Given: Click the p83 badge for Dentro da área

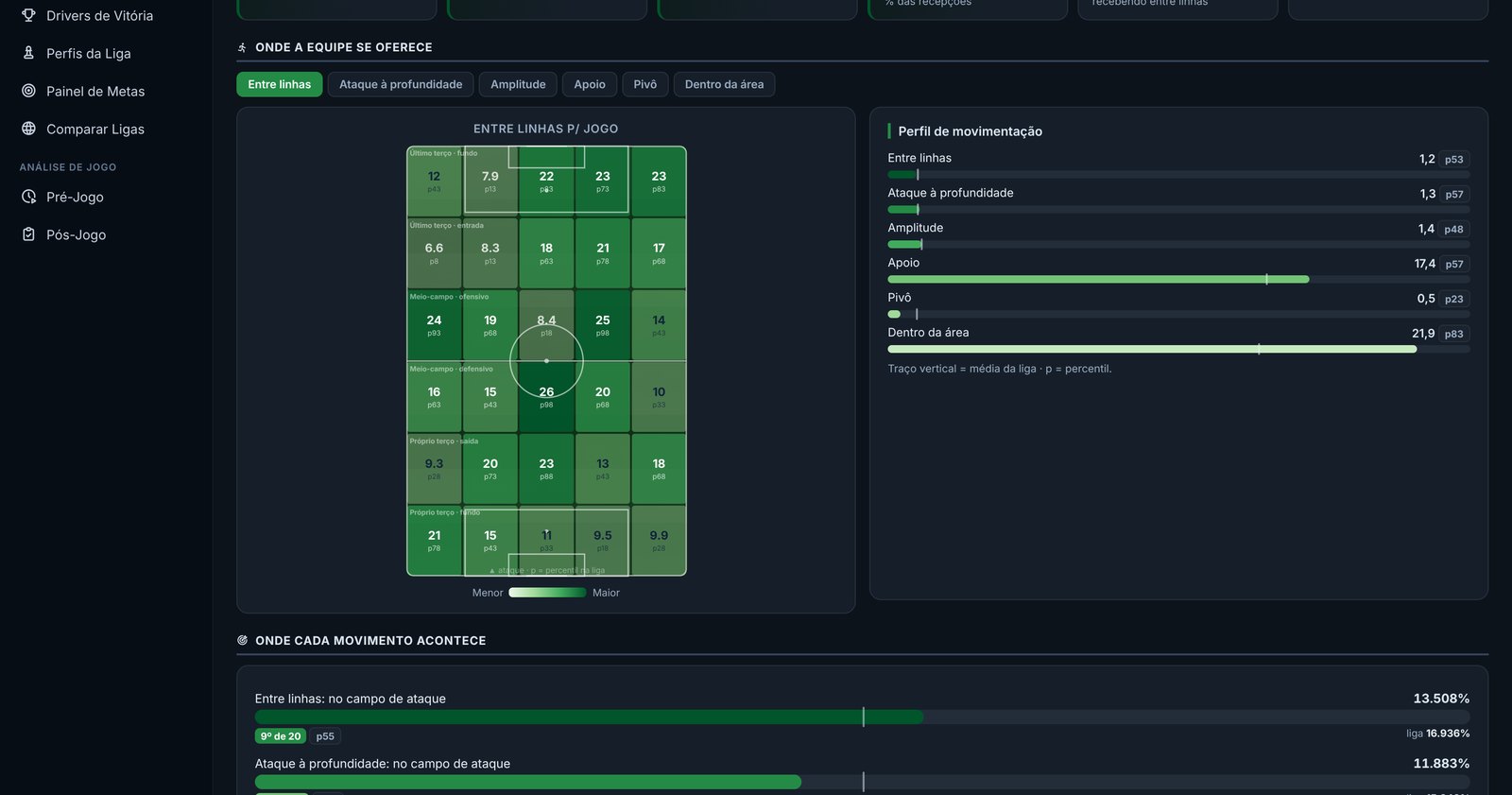Looking at the screenshot, I should click(x=1453, y=335).
